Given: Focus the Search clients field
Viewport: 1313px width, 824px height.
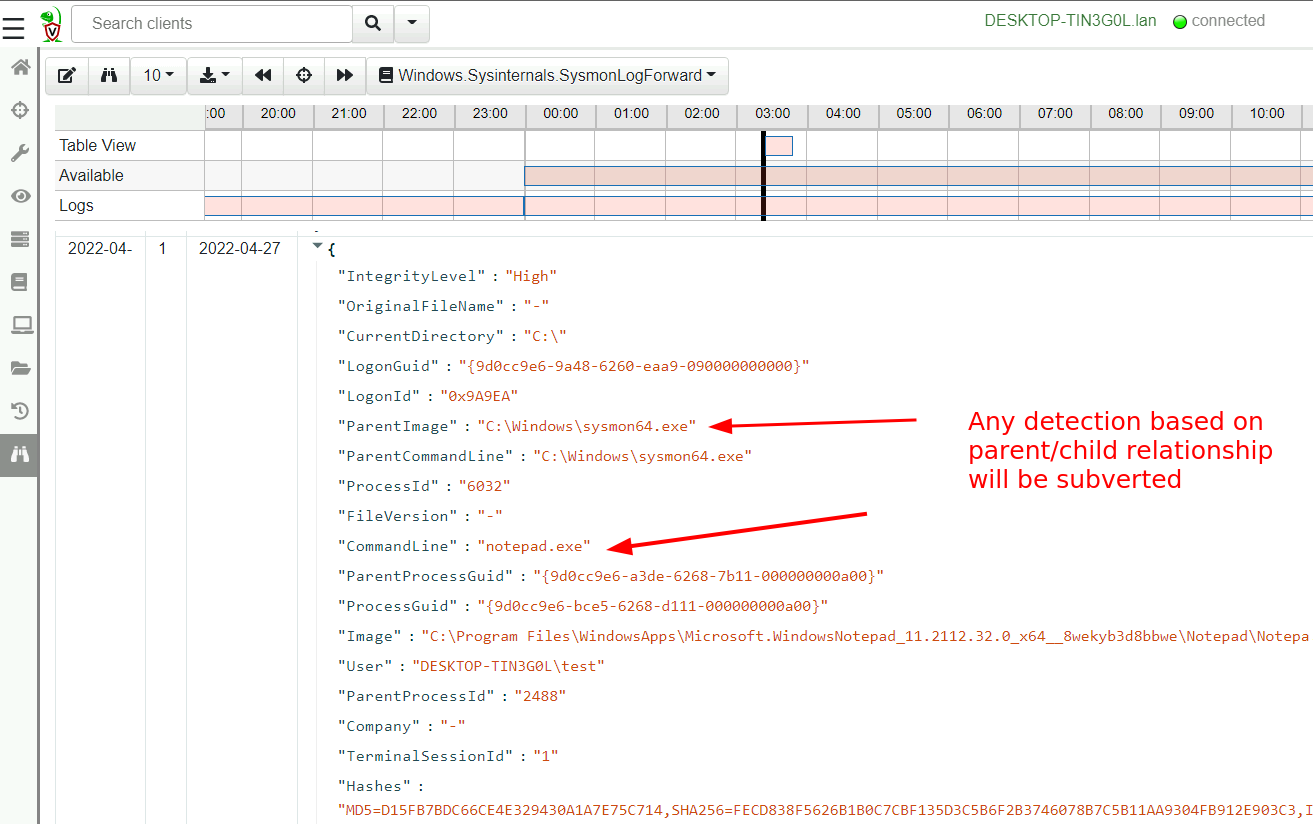Looking at the screenshot, I should click(x=212, y=24).
